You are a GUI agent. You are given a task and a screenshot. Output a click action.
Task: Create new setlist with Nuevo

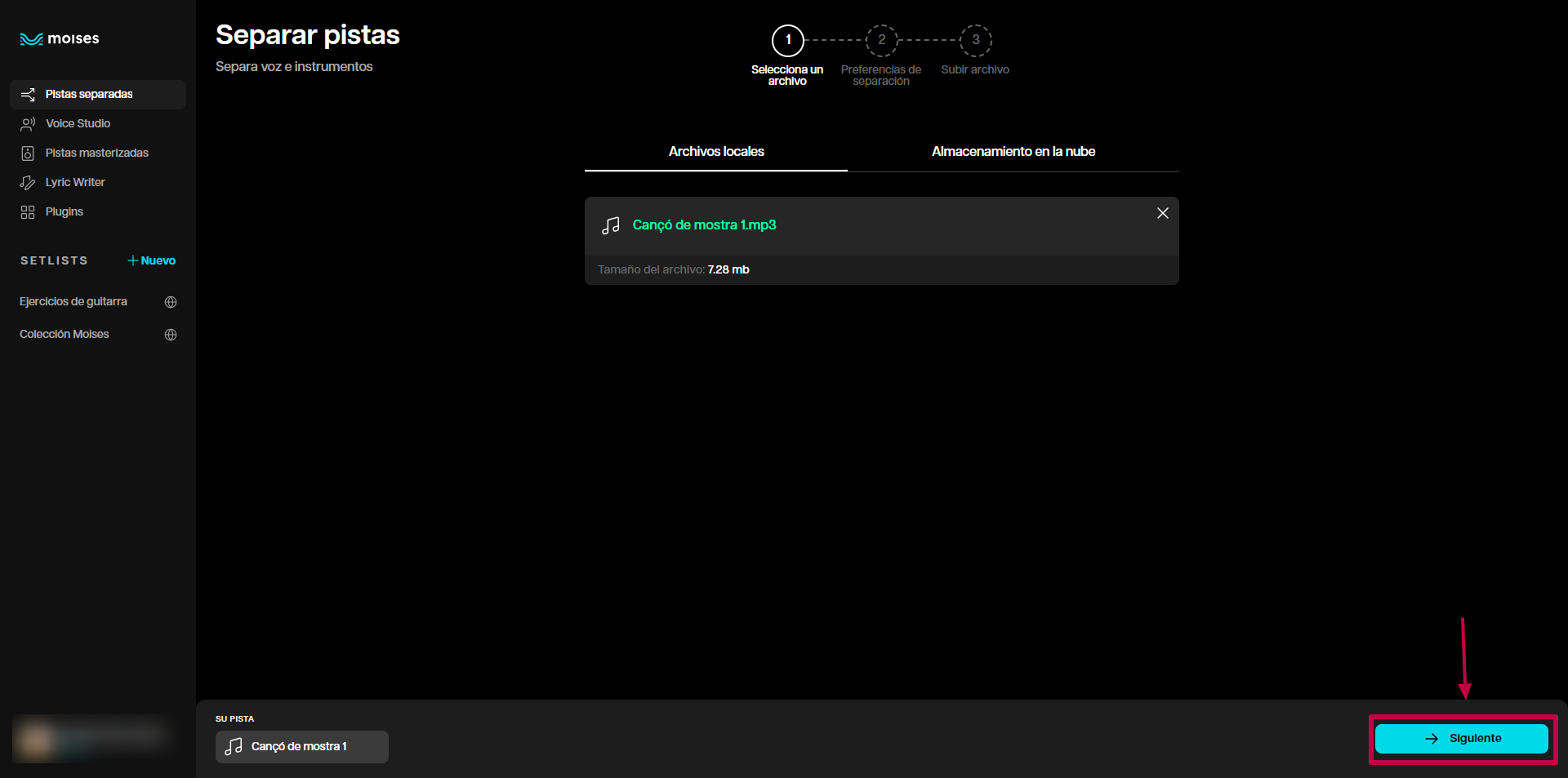pyautogui.click(x=152, y=260)
